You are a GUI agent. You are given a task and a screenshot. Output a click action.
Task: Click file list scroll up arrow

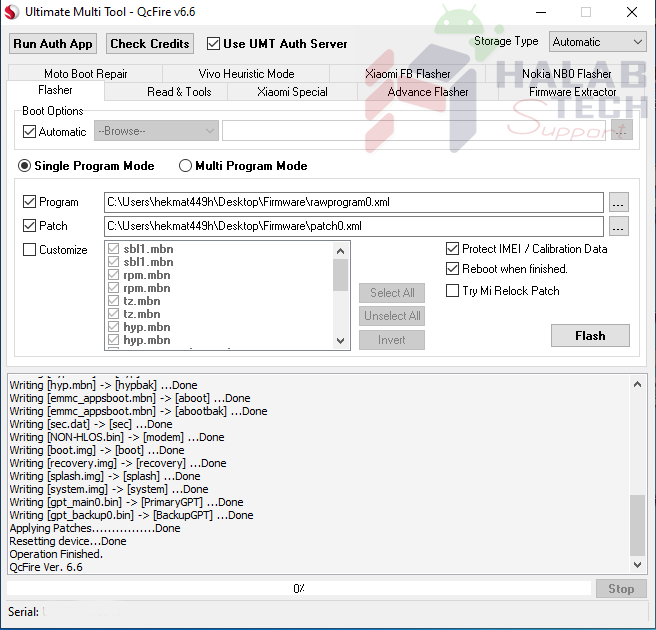[x=341, y=251]
